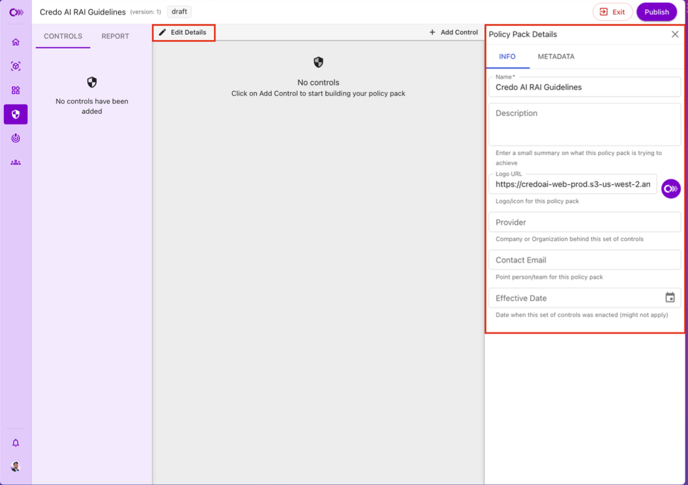
Task: Click the calendar icon in Effective Date
Action: coord(670,298)
